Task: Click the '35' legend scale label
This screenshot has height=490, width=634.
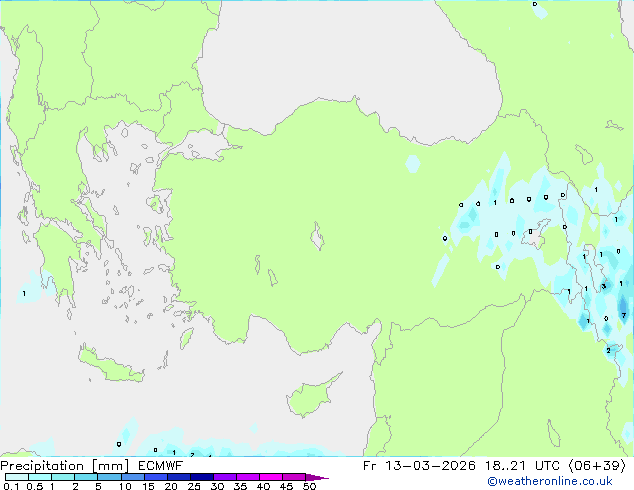Action: [240, 486]
